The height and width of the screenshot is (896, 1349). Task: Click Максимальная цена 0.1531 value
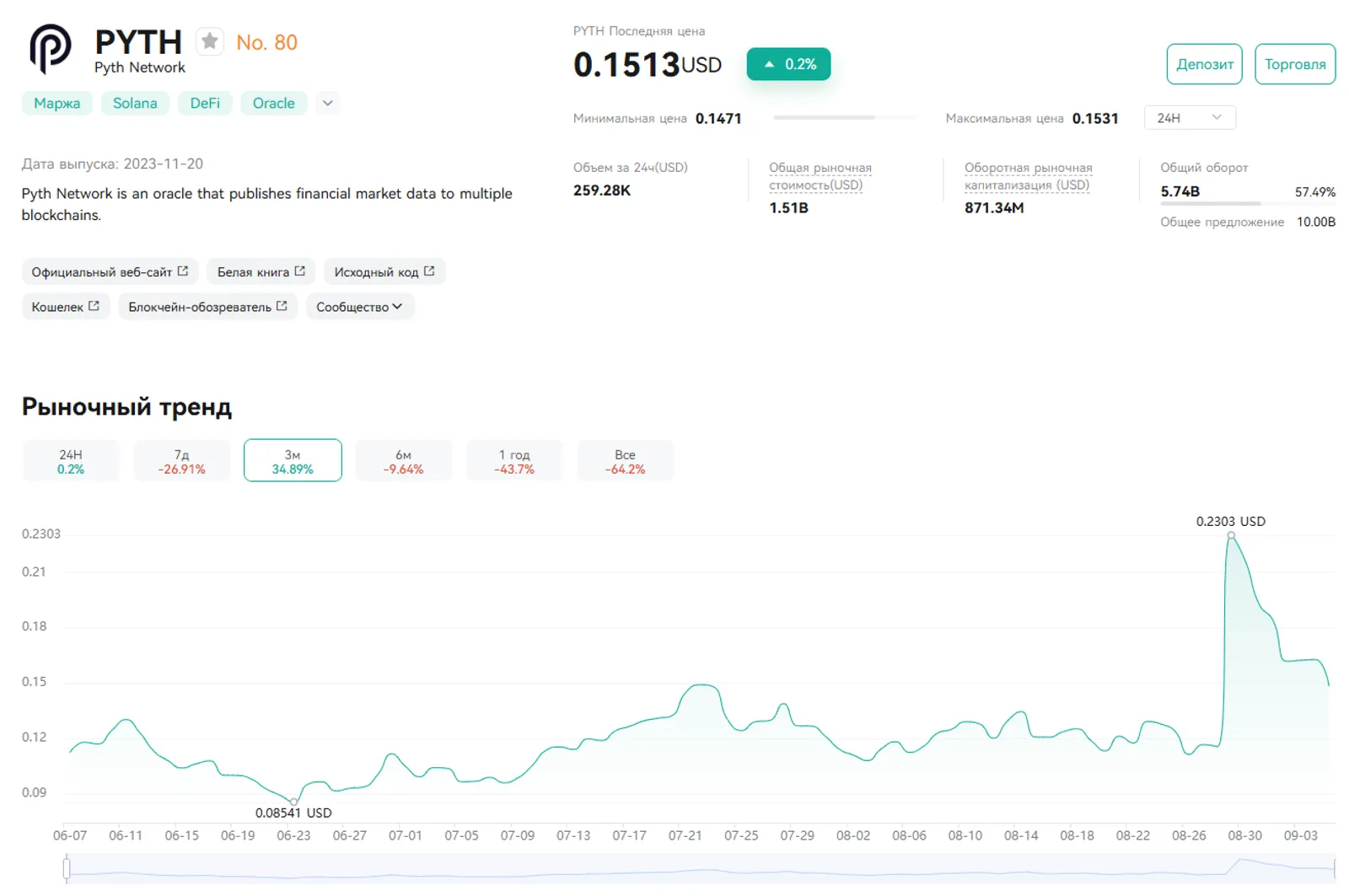coord(1095,119)
